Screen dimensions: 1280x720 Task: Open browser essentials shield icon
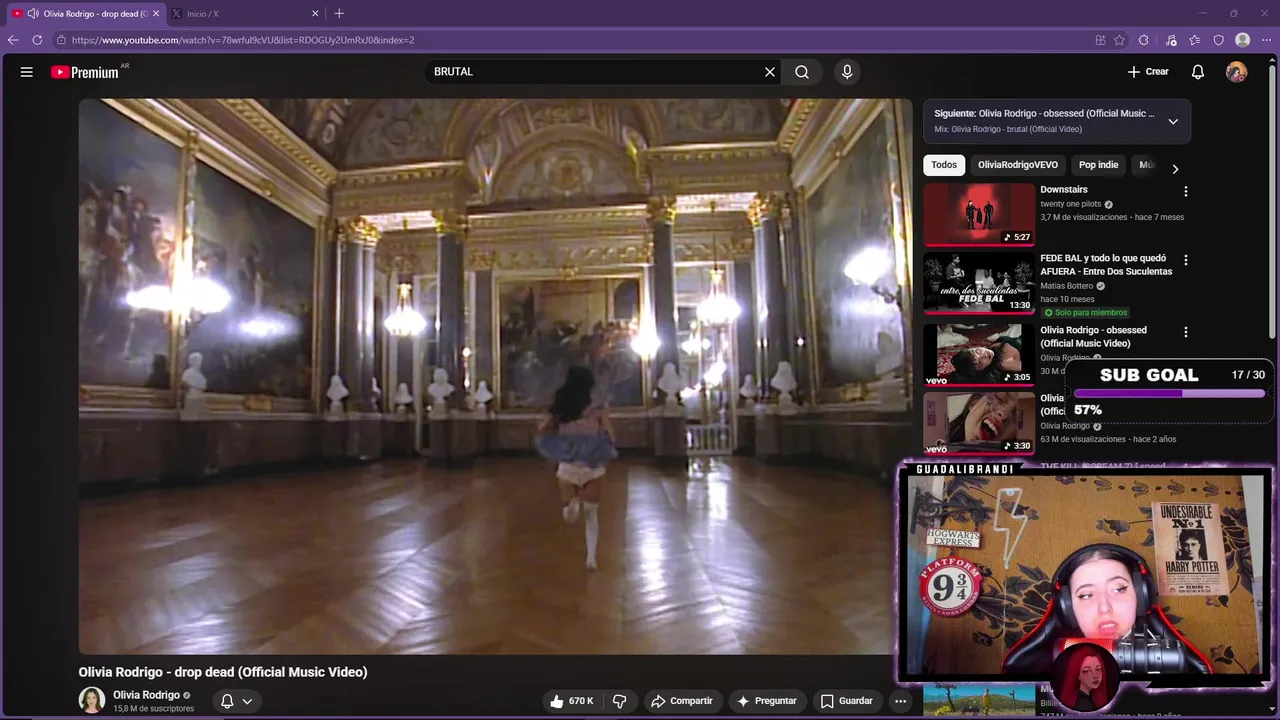coord(1219,40)
